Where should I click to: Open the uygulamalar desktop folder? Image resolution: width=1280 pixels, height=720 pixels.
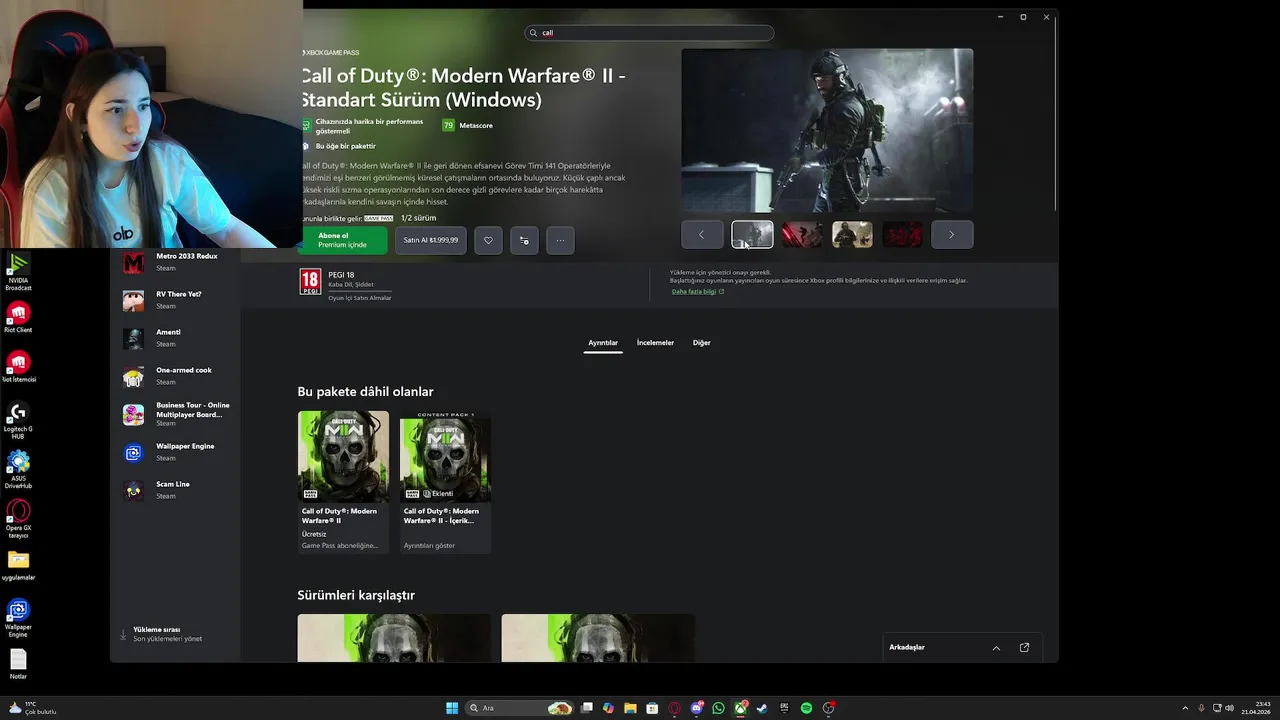pyautogui.click(x=18, y=565)
